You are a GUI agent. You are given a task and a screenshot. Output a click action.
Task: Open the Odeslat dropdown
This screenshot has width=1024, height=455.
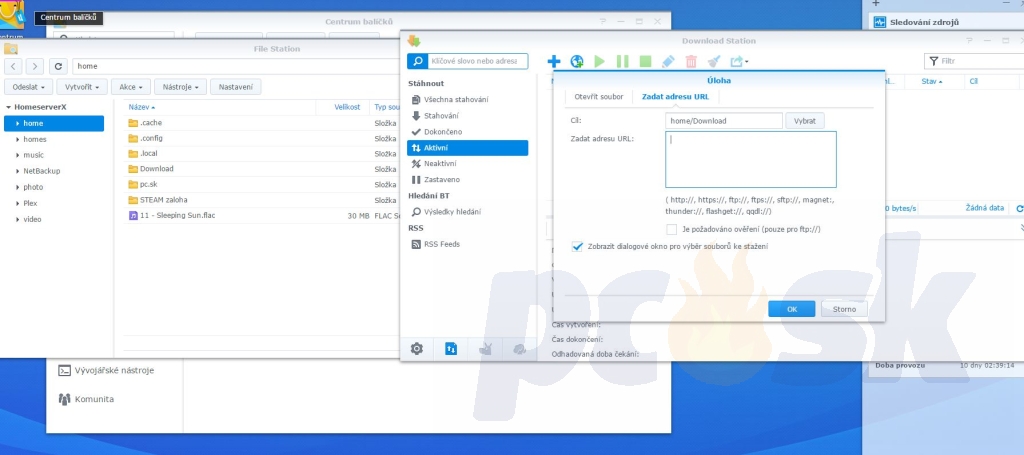(28, 87)
